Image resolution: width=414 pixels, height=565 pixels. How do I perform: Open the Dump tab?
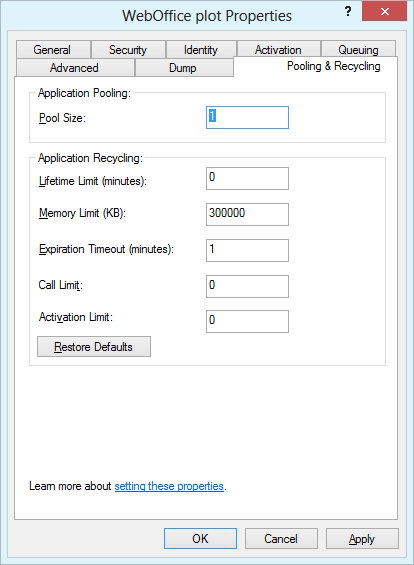(184, 67)
